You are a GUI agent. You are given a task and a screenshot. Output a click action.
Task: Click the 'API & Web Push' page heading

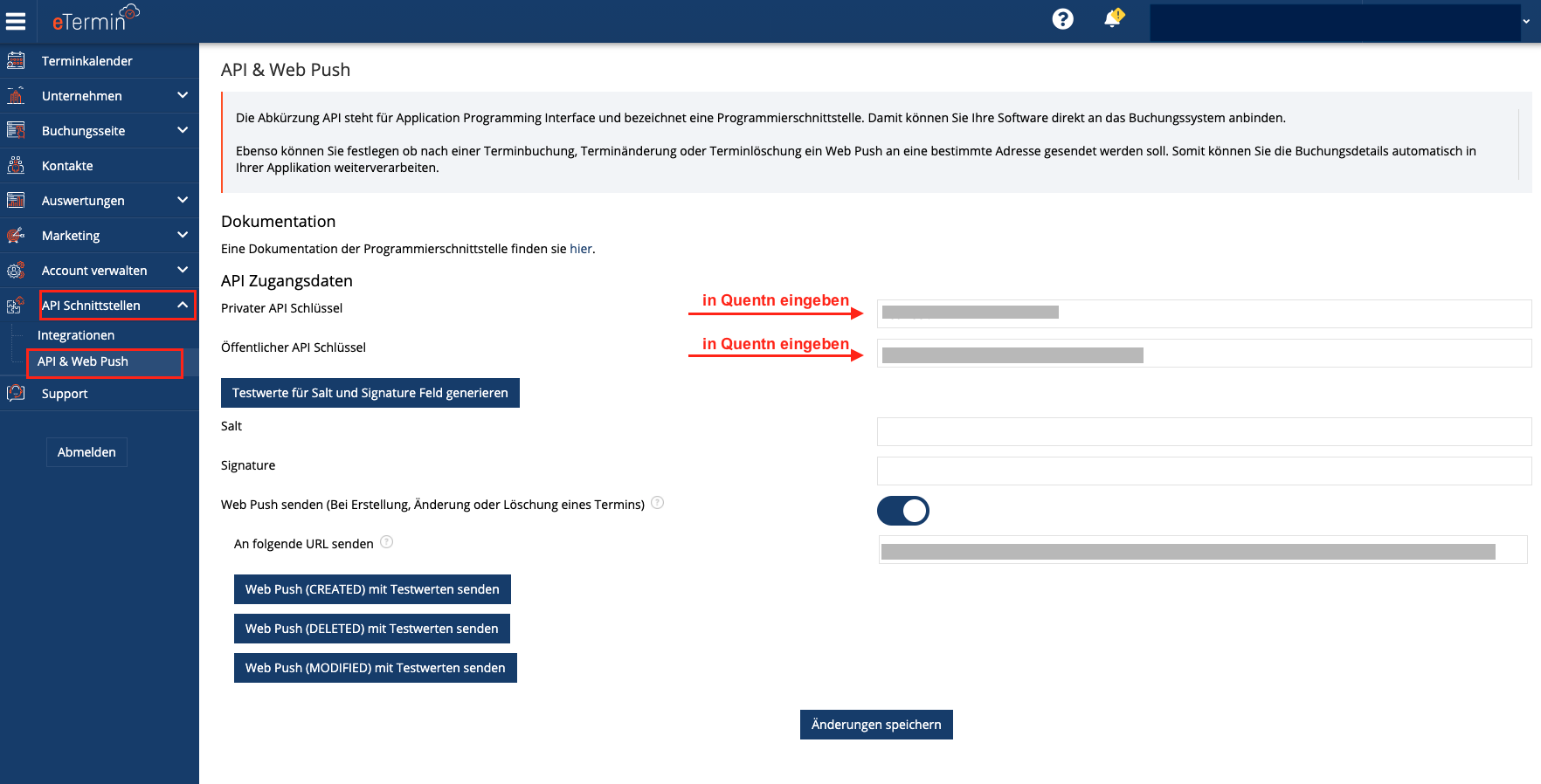coord(286,70)
